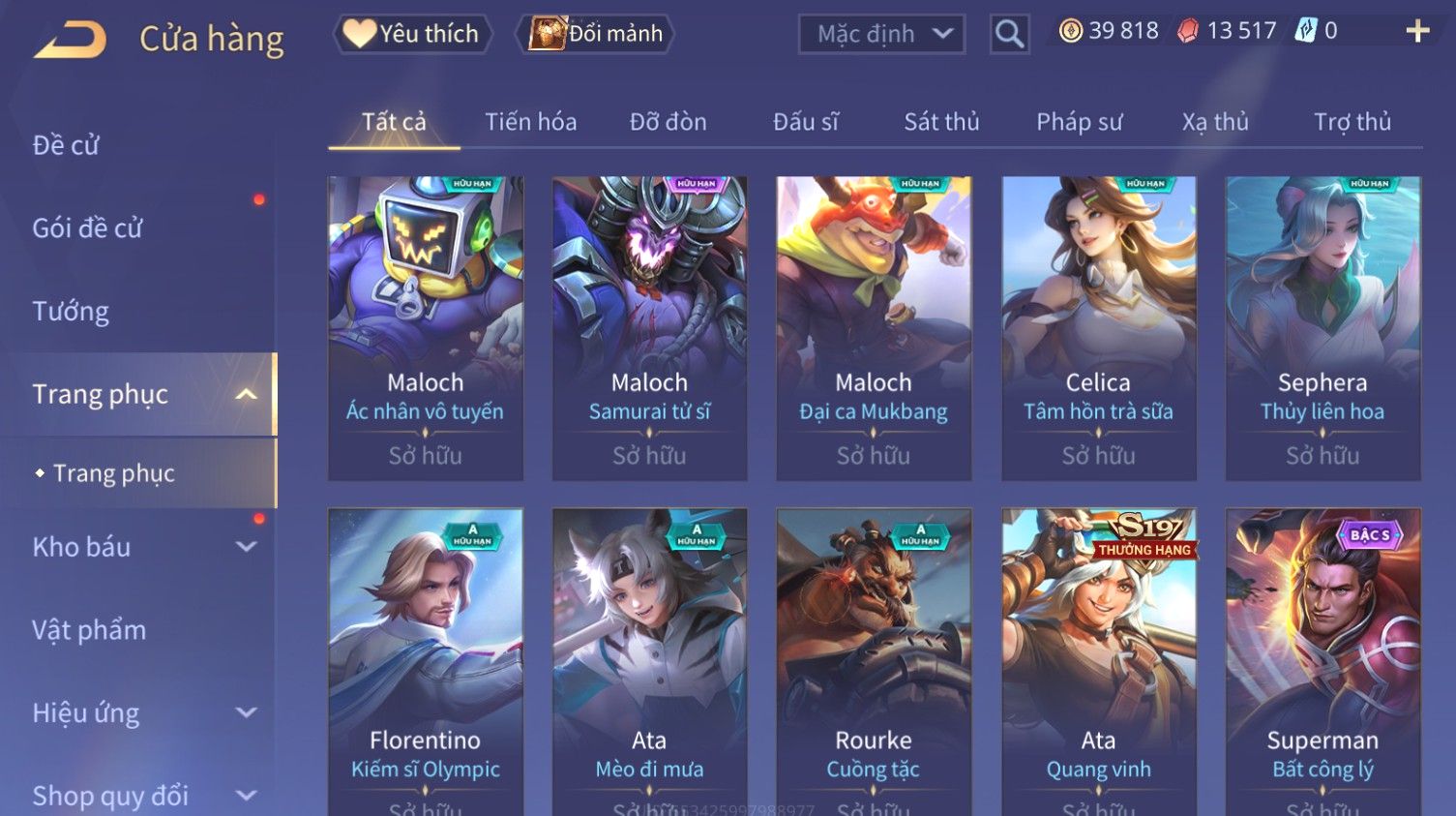Open Maloch Samurai tử sĩ skin card
Viewport: 1456px width, 816px height.
(649, 328)
